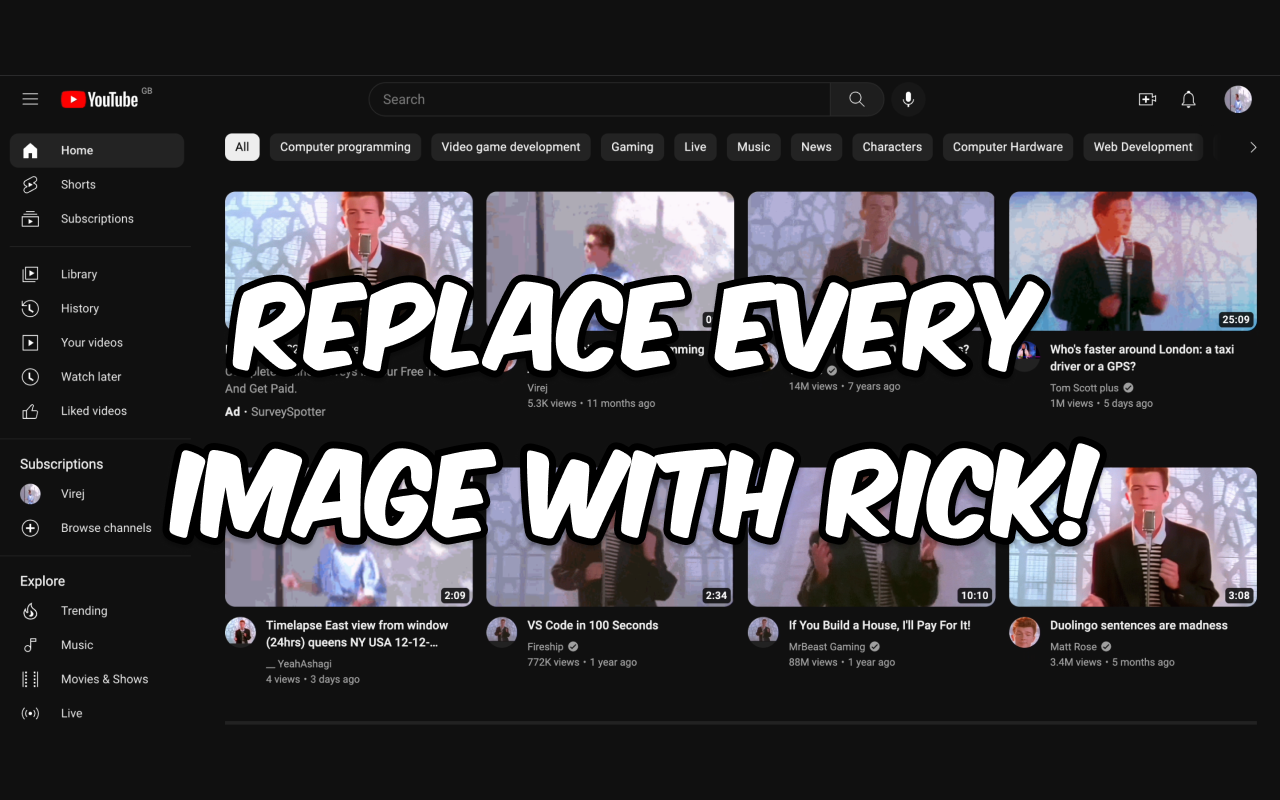Open Your videos in the sidebar
Viewport: 1280px width, 800px height.
(97, 342)
